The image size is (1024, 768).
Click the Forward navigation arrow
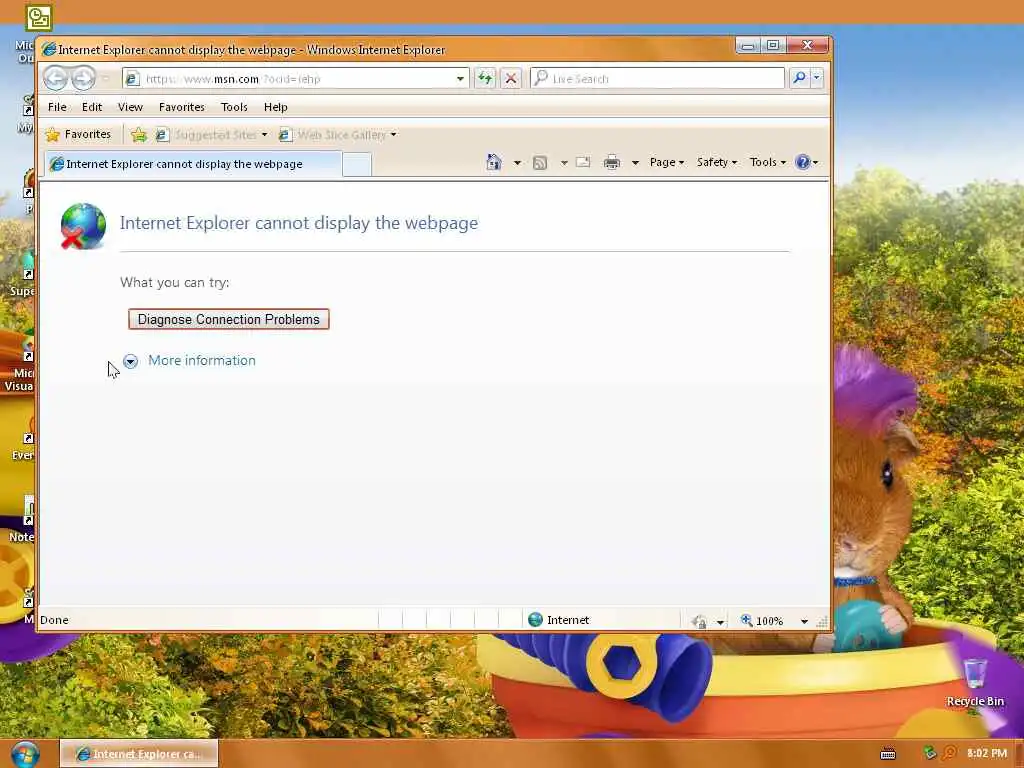(x=83, y=78)
